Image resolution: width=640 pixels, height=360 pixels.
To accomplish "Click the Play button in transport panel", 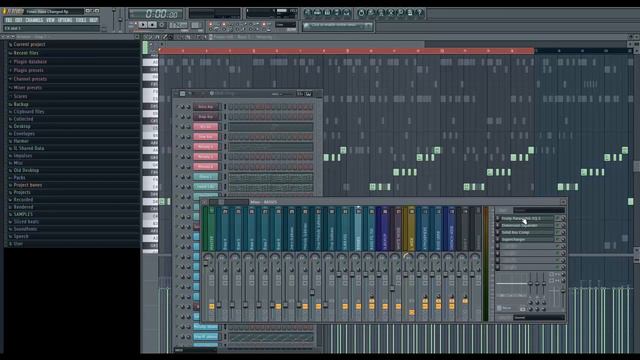I will [x=143, y=25].
